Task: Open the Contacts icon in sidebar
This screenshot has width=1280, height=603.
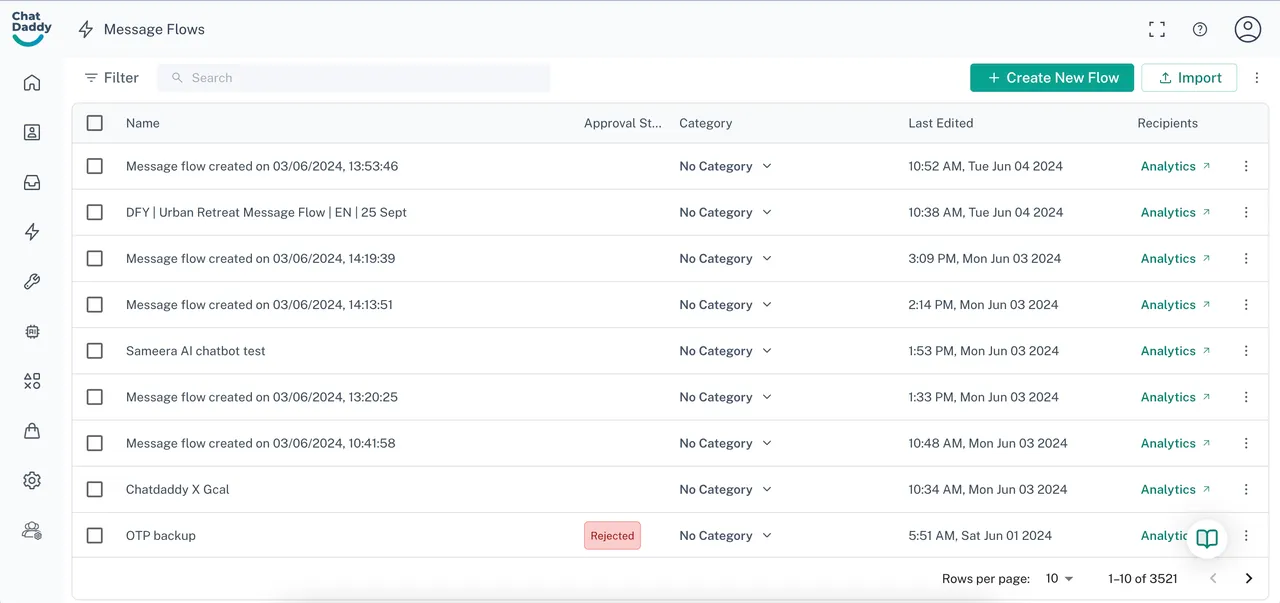Action: 32,132
